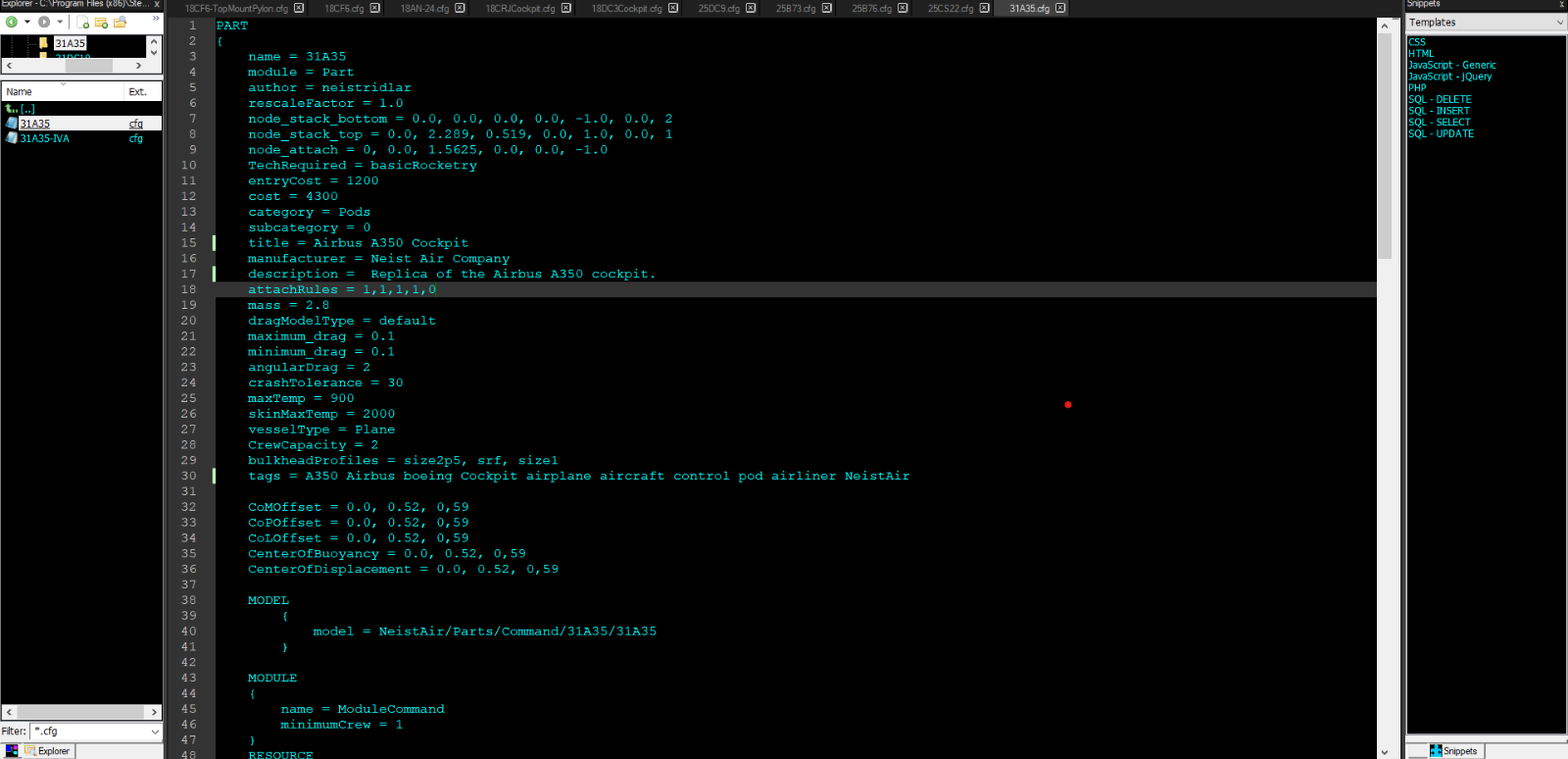Switch to the Explorer bottom tab

coord(47,751)
